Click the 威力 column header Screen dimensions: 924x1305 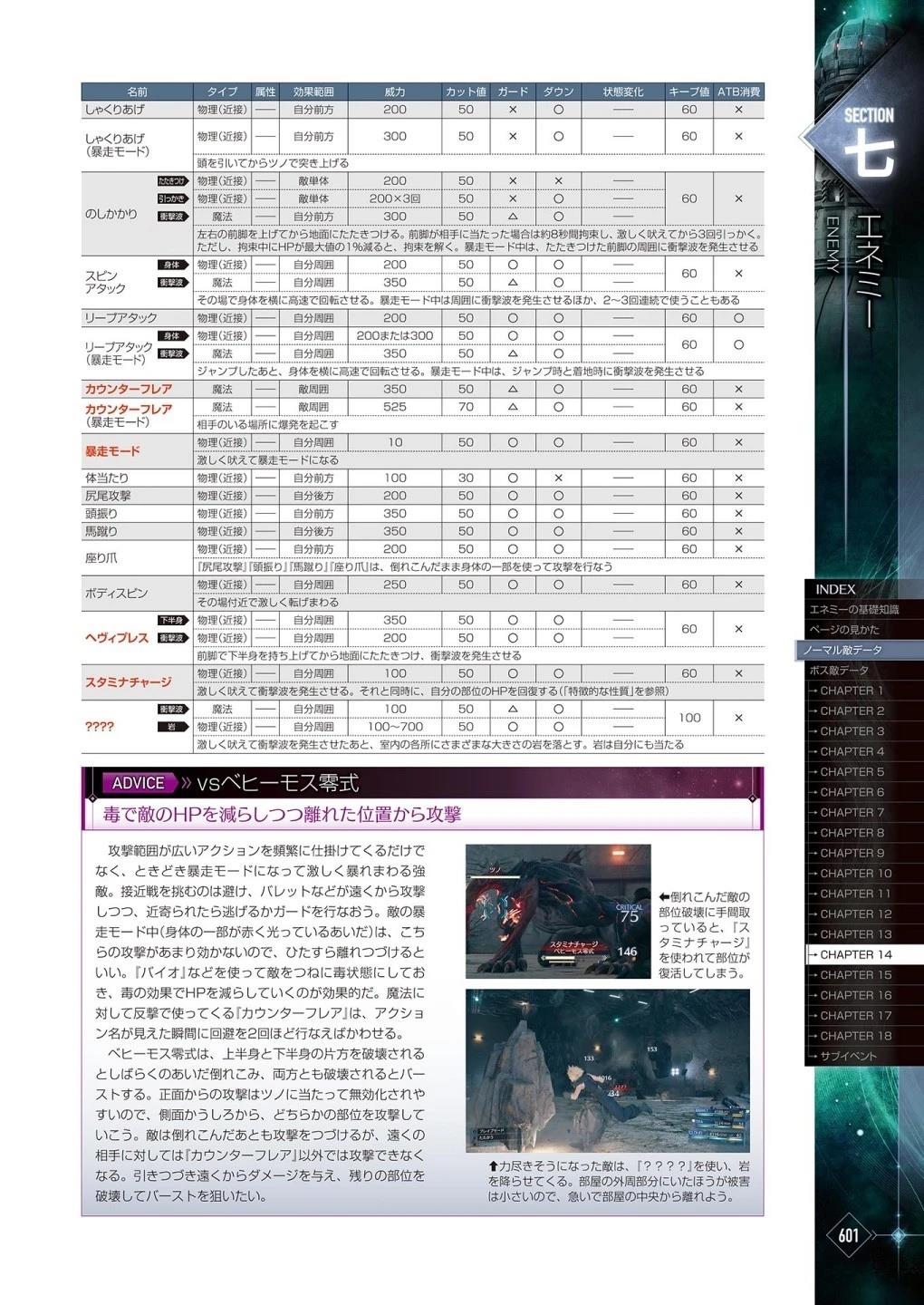click(395, 92)
